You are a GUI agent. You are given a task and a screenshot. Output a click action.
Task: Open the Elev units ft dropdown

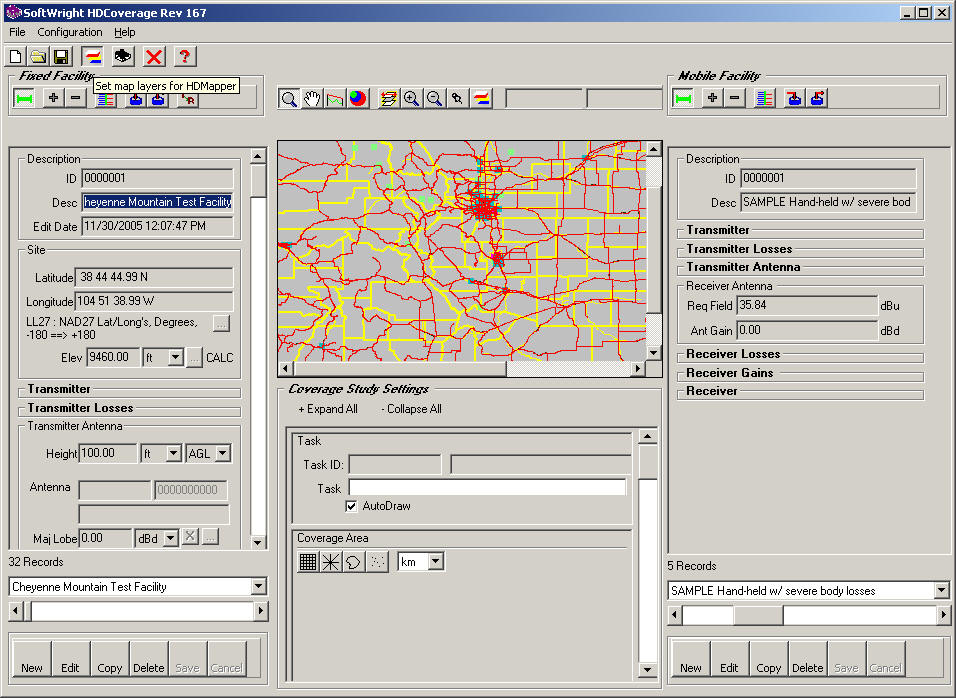(176, 357)
